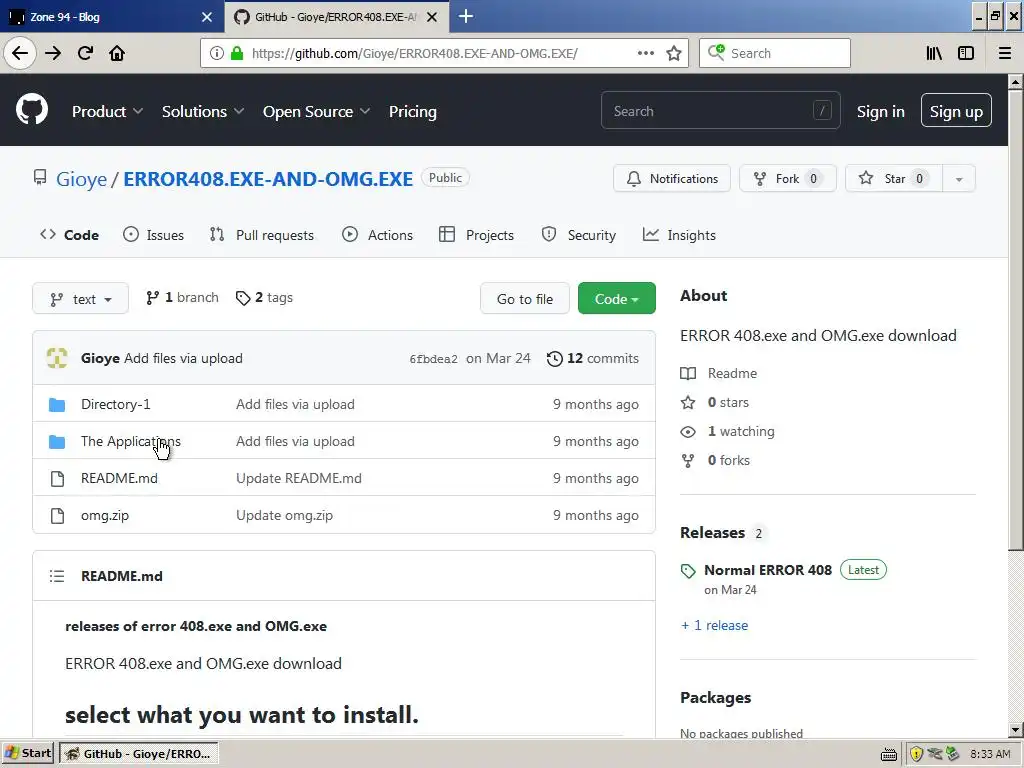
Task: Click the Sign in link
Action: [x=880, y=112]
